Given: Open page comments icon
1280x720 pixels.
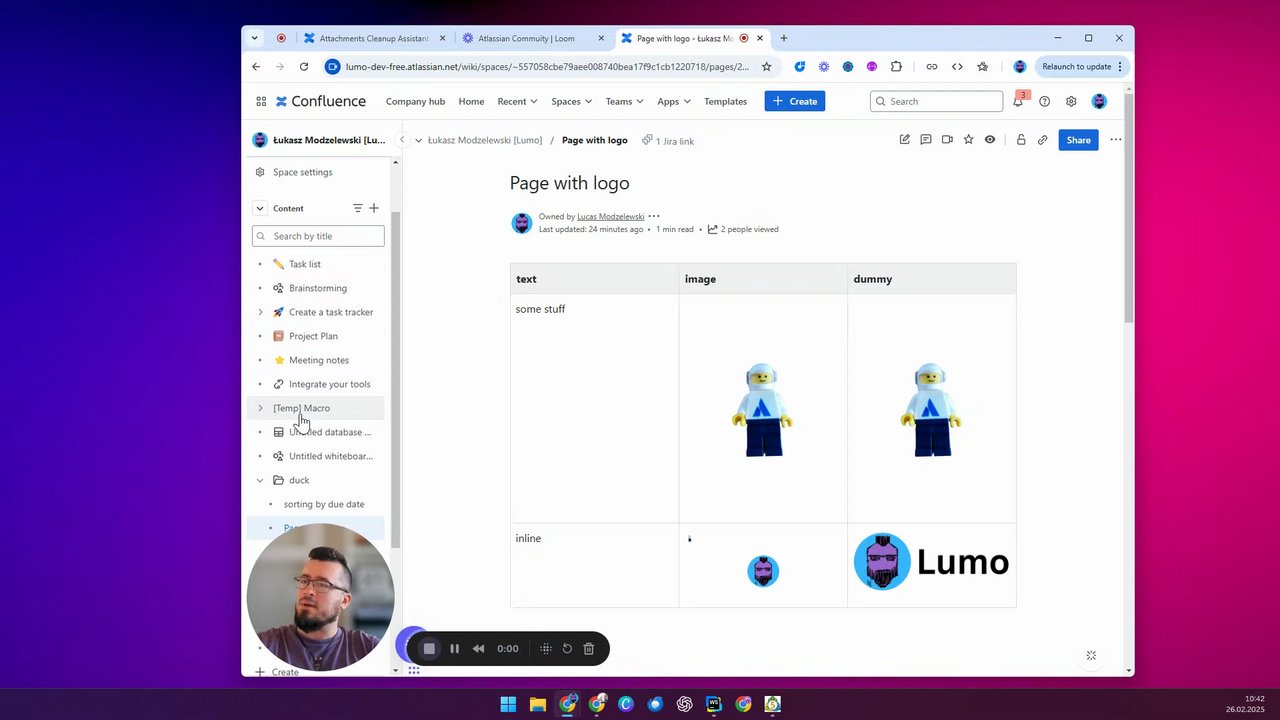Looking at the screenshot, I should click(x=926, y=140).
